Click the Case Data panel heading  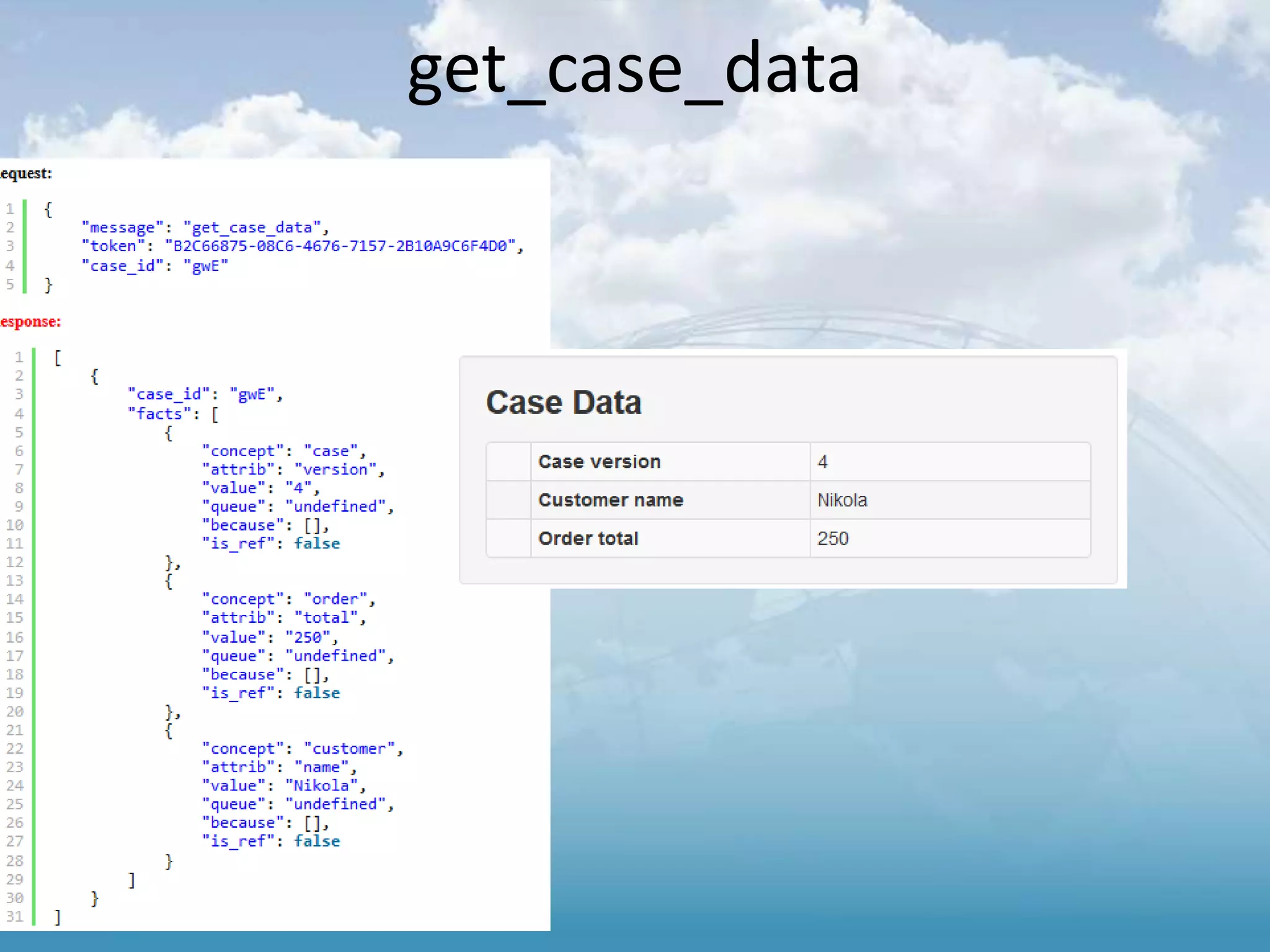click(563, 402)
